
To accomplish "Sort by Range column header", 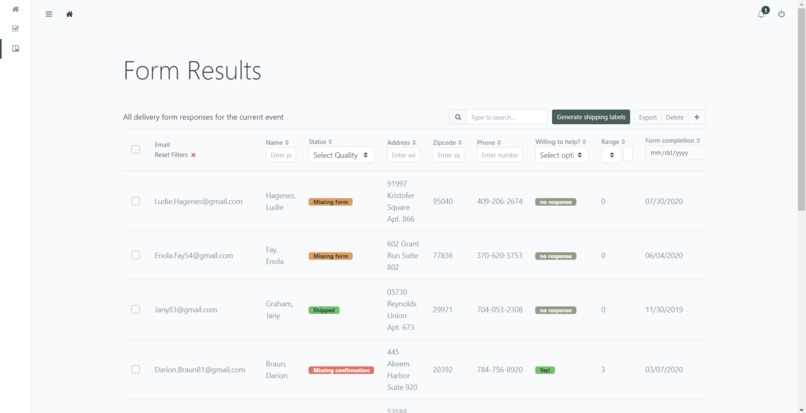I will 613,141.
